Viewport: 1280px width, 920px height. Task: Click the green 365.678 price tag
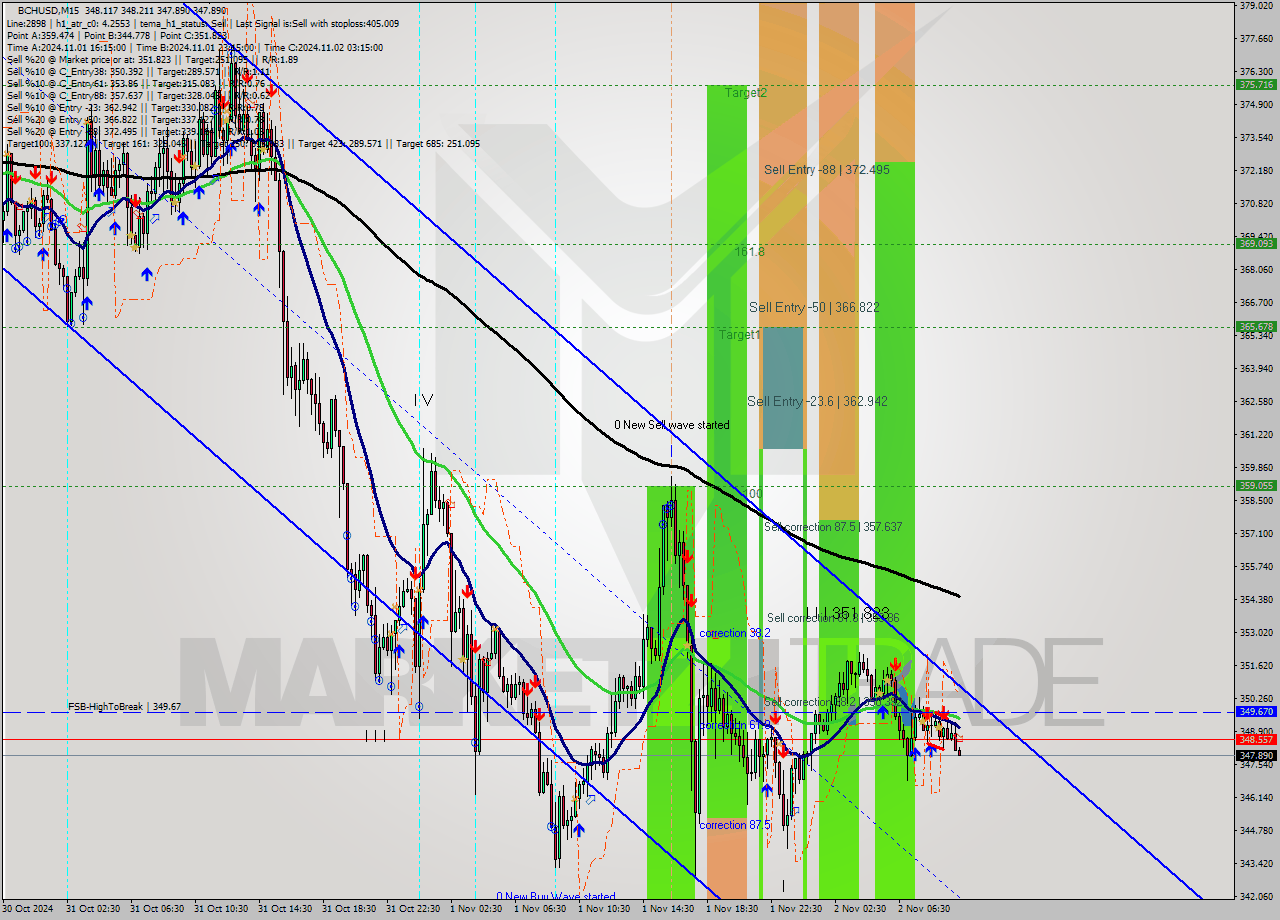tap(1256, 326)
